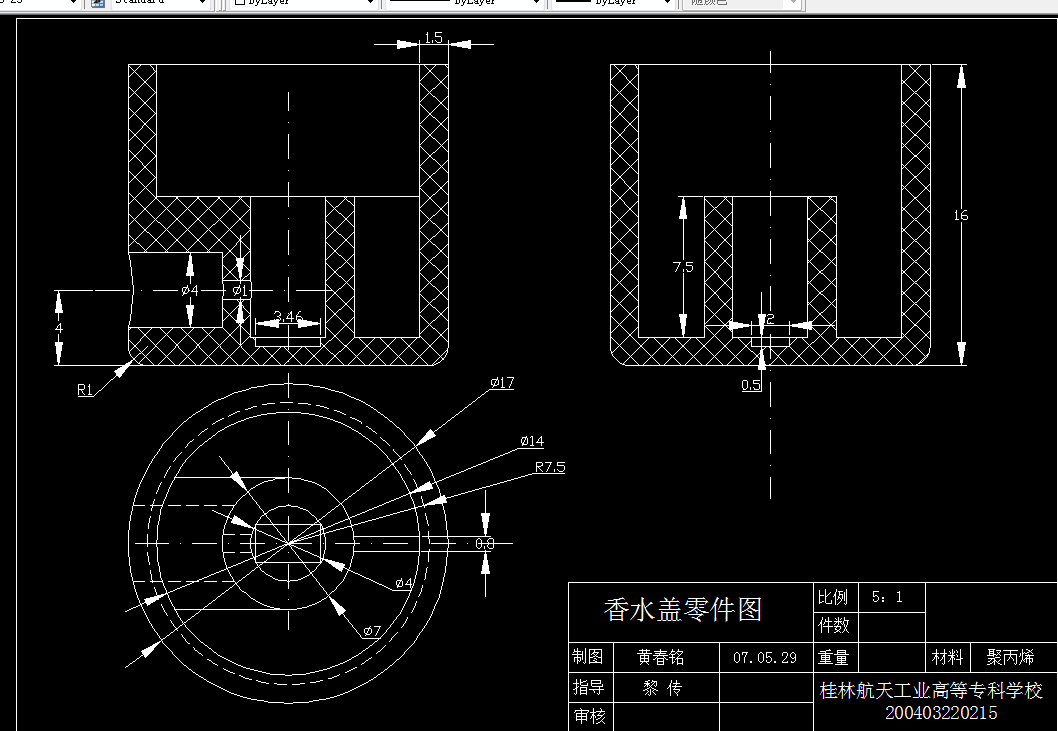Click the material text 聚丙烯
This screenshot has height=731, width=1058.
point(1013,658)
